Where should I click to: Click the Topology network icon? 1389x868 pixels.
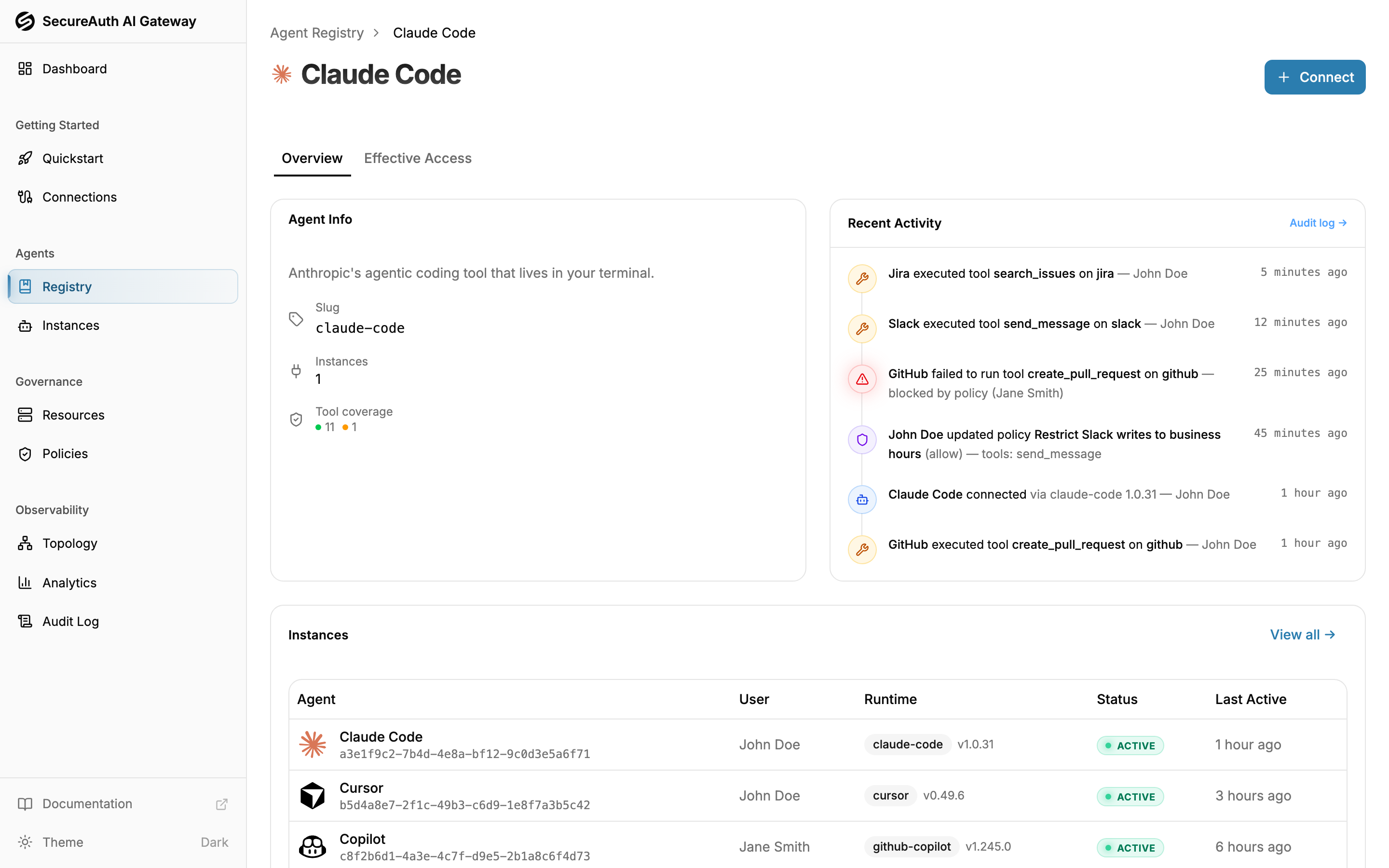point(25,543)
